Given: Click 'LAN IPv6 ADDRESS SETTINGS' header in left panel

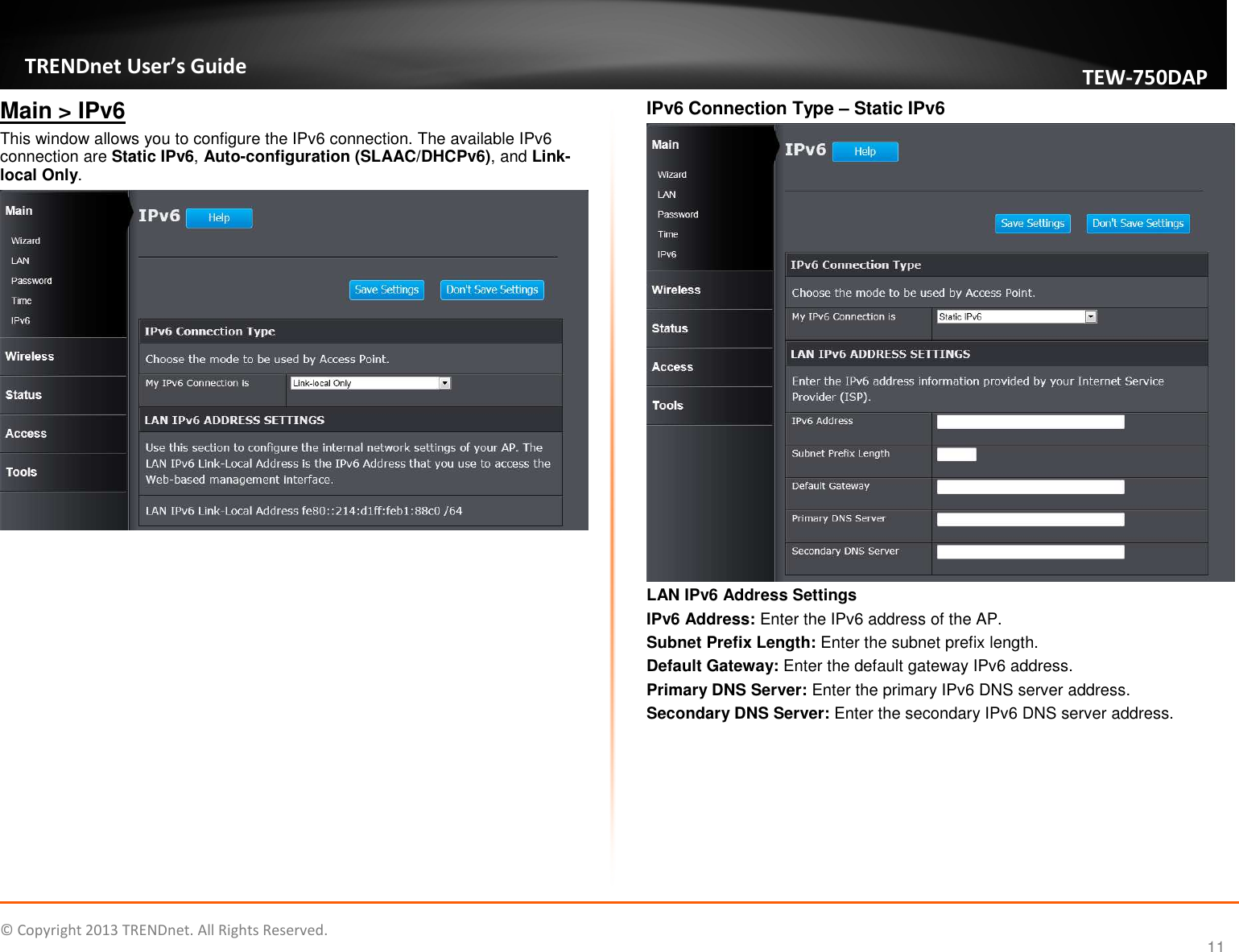Looking at the screenshot, I should pyautogui.click(x=234, y=420).
